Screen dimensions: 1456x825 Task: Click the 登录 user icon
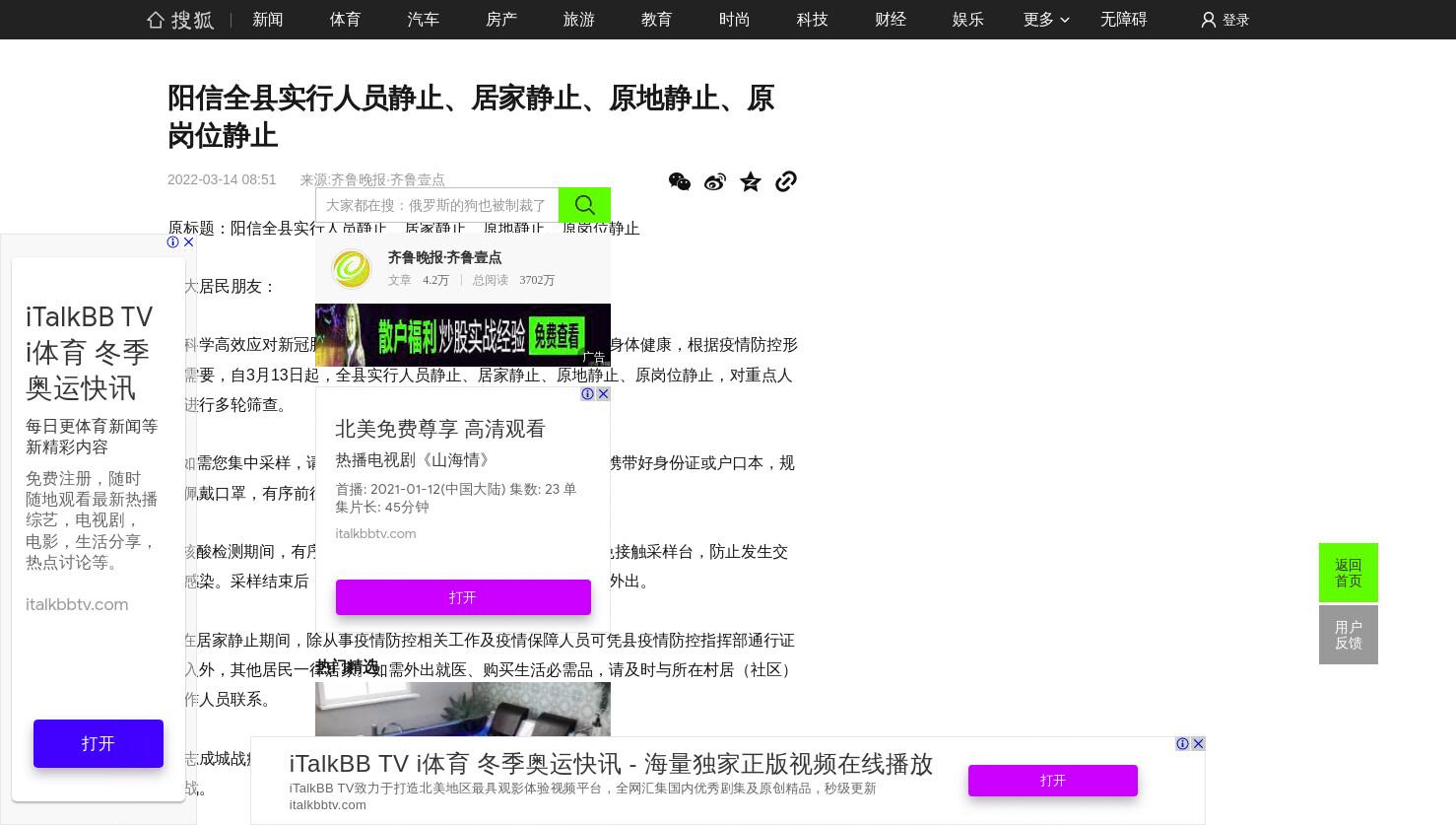pyautogui.click(x=1209, y=20)
